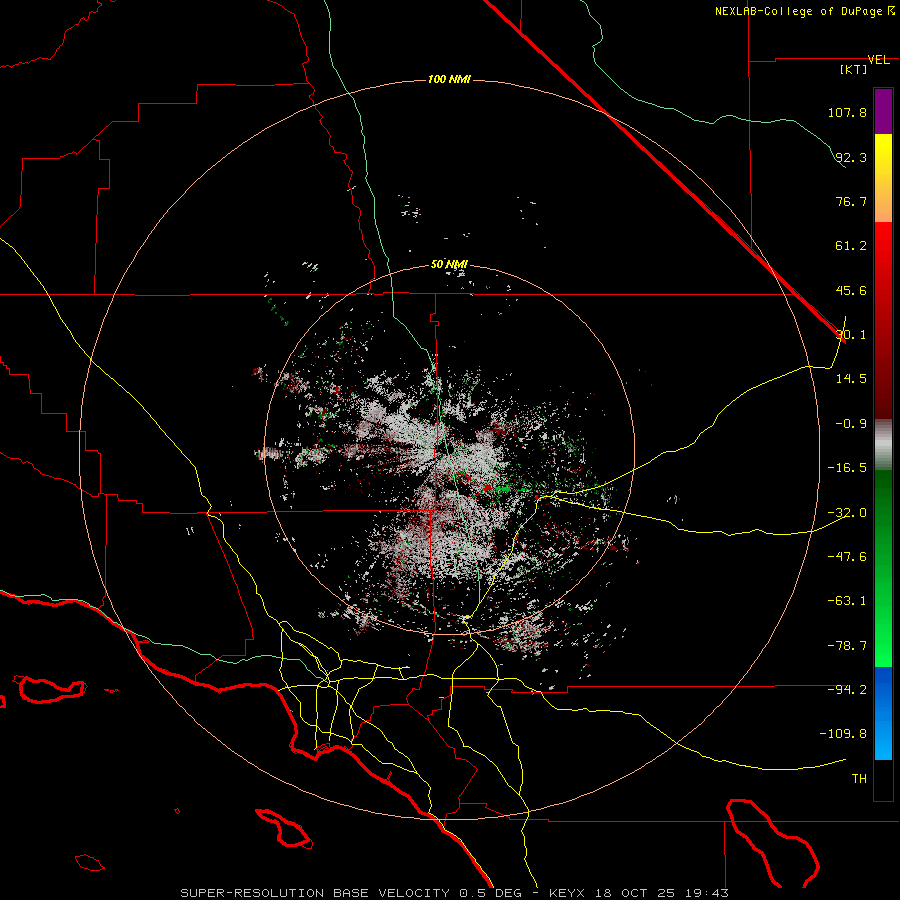
Task: Click the 100 NMI range ring label
Action: pyautogui.click(x=449, y=79)
